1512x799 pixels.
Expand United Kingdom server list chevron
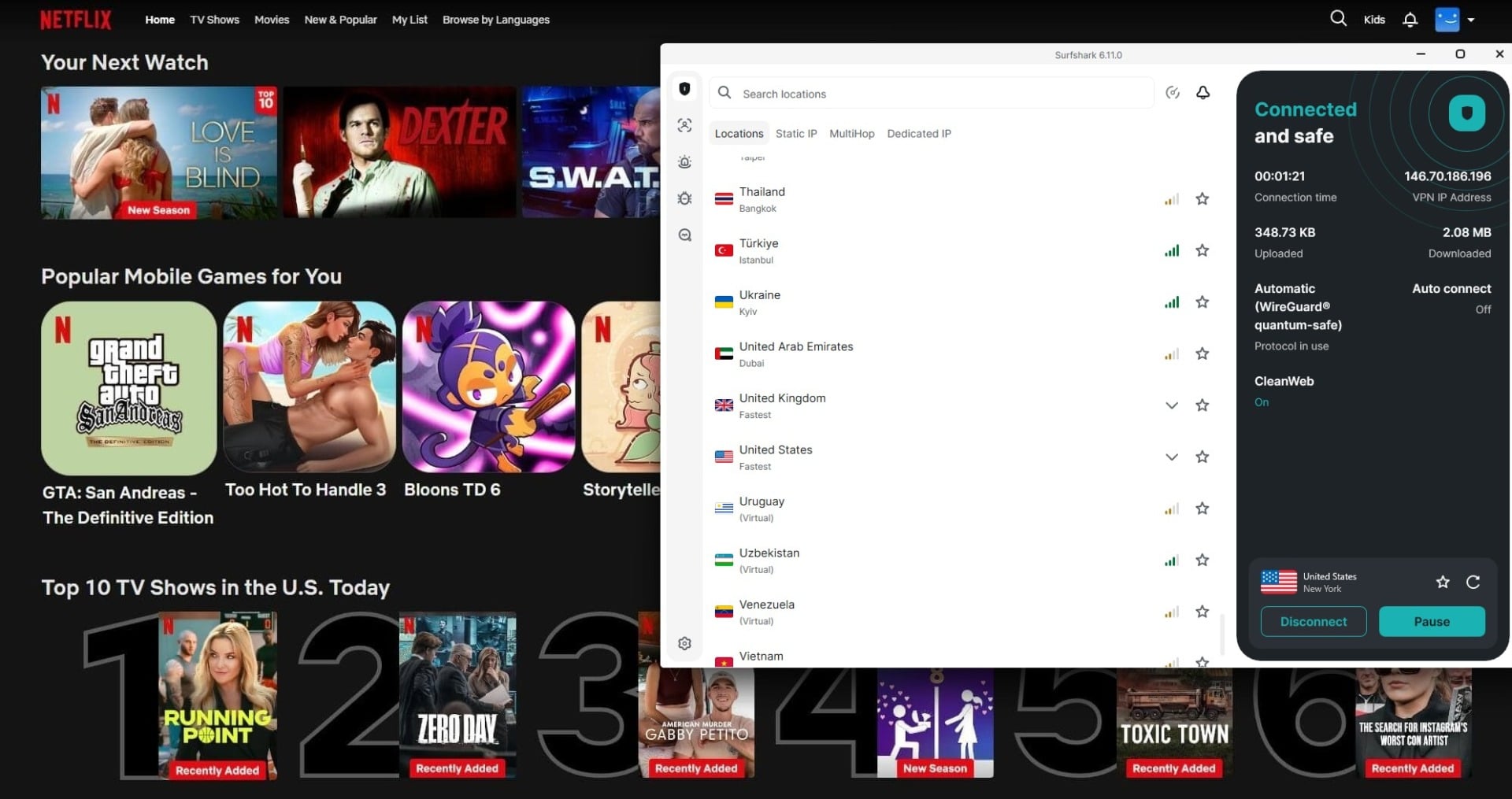pos(1171,405)
